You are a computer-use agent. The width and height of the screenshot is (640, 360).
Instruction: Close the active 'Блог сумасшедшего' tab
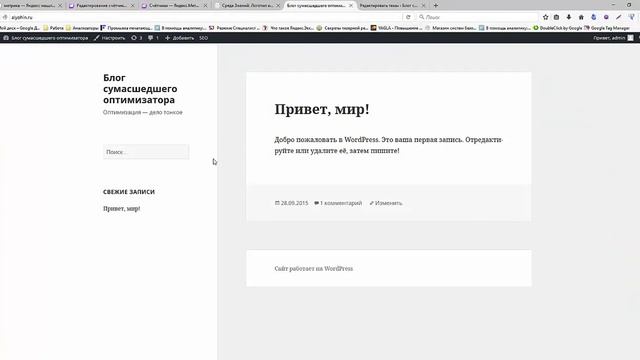point(351,6)
